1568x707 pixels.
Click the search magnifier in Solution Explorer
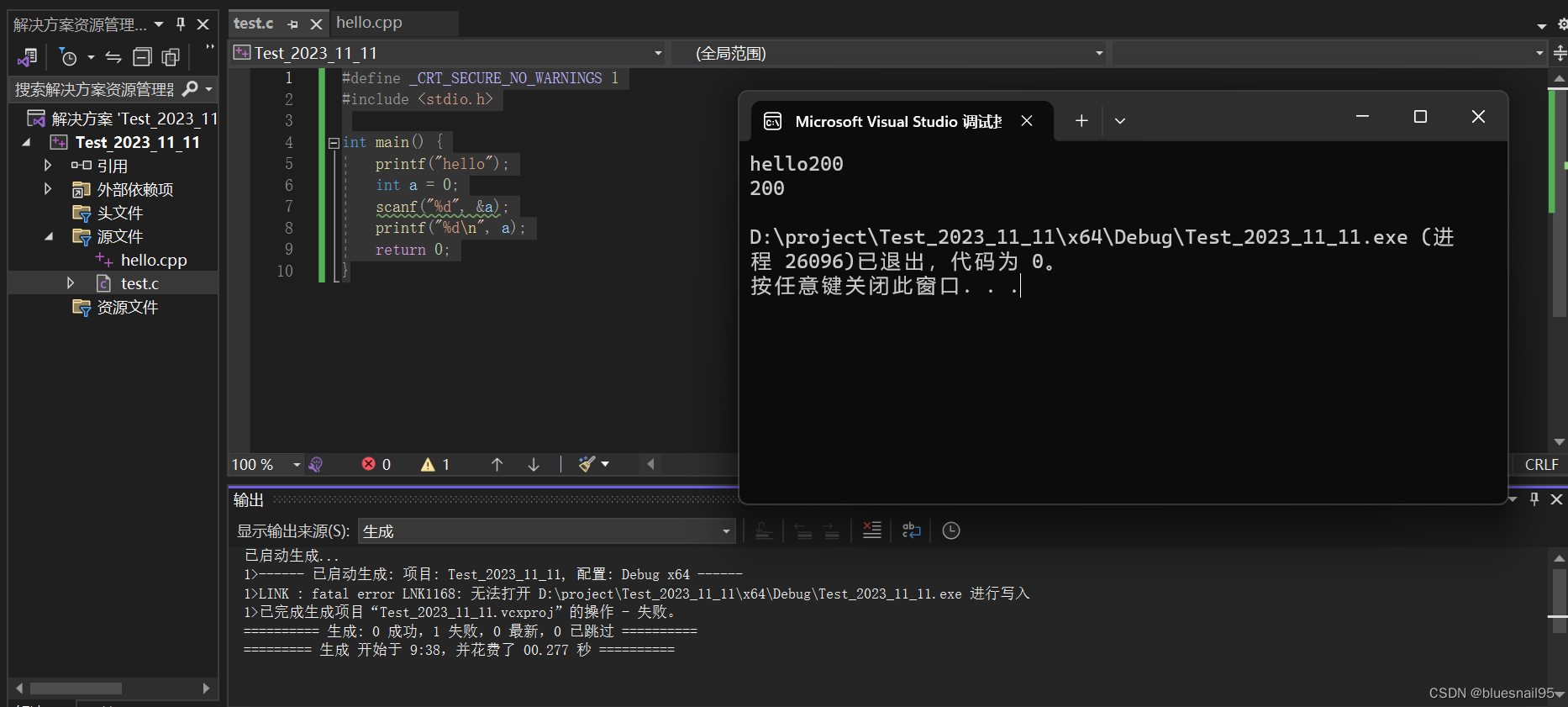click(x=190, y=88)
